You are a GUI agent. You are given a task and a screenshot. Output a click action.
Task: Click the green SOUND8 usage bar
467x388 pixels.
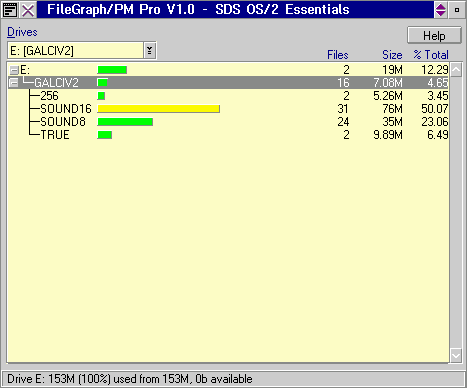tap(125, 122)
